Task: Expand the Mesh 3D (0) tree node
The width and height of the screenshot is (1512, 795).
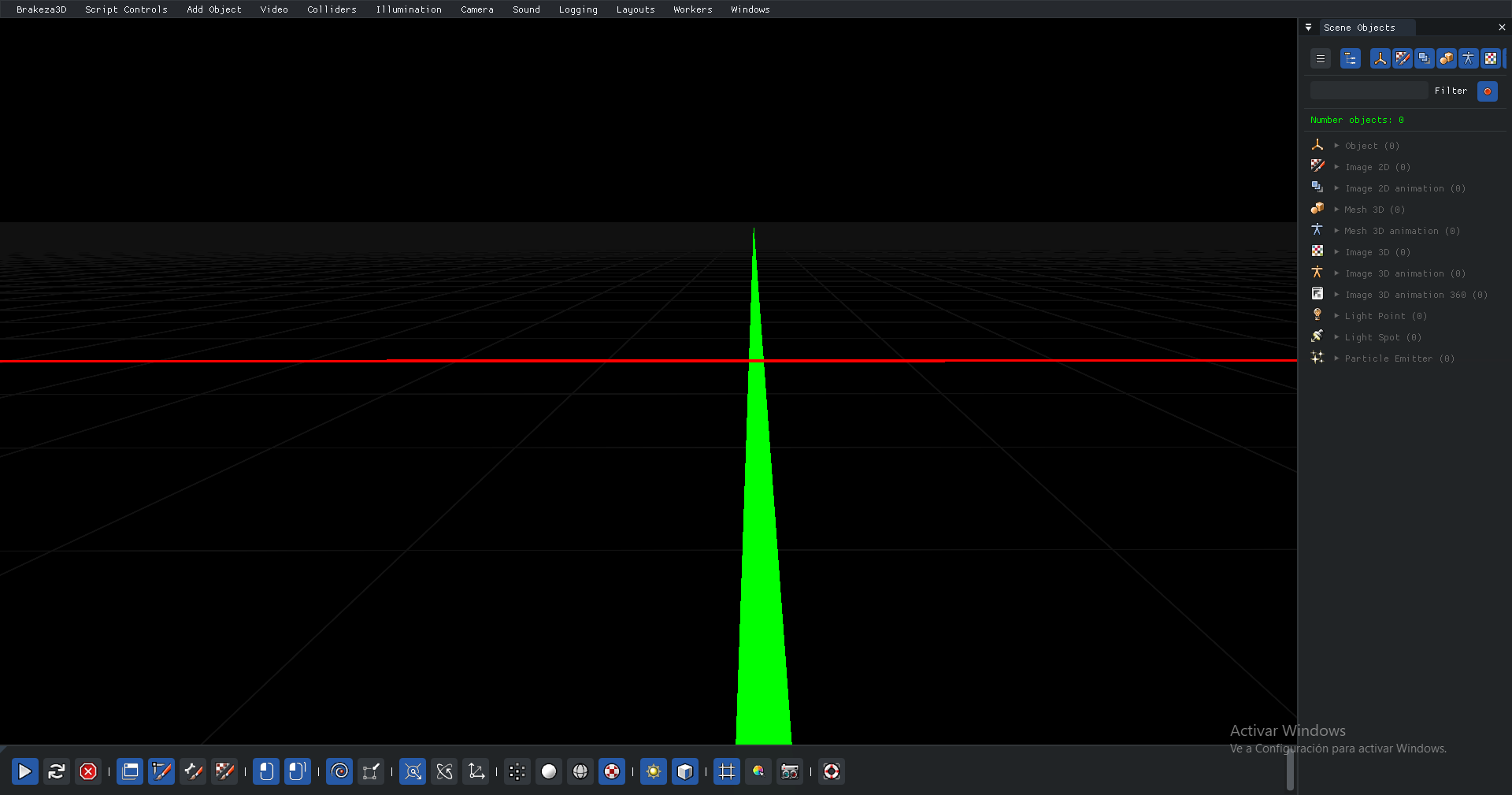Action: pos(1336,210)
